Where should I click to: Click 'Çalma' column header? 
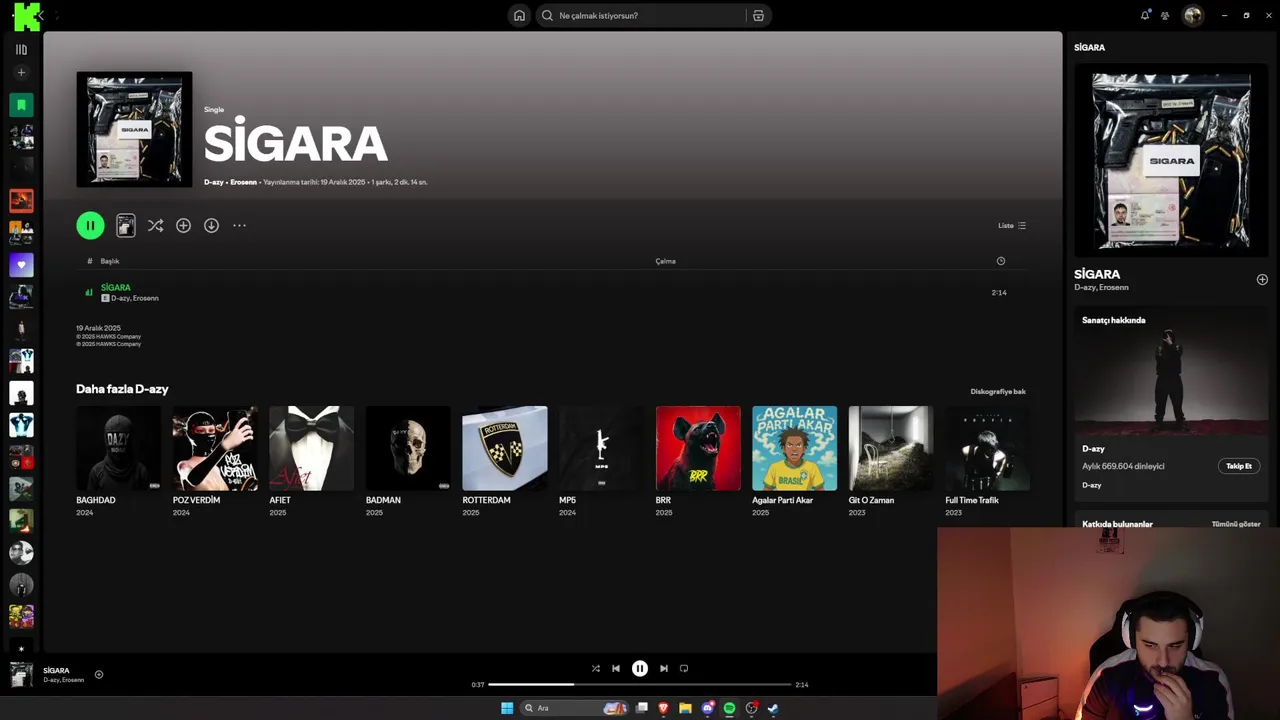pos(665,261)
